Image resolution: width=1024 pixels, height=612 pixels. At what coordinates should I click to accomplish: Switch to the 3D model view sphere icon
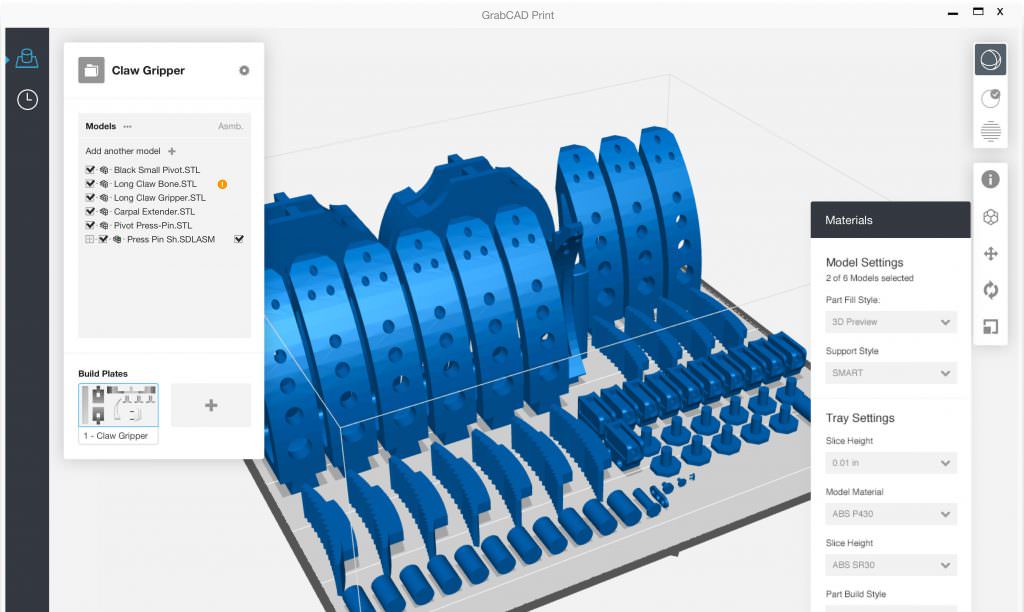tap(990, 59)
